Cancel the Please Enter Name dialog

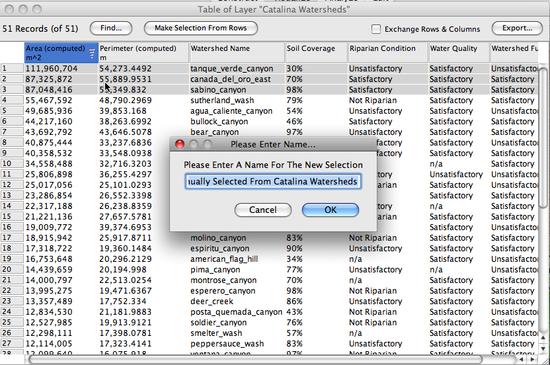[263, 210]
